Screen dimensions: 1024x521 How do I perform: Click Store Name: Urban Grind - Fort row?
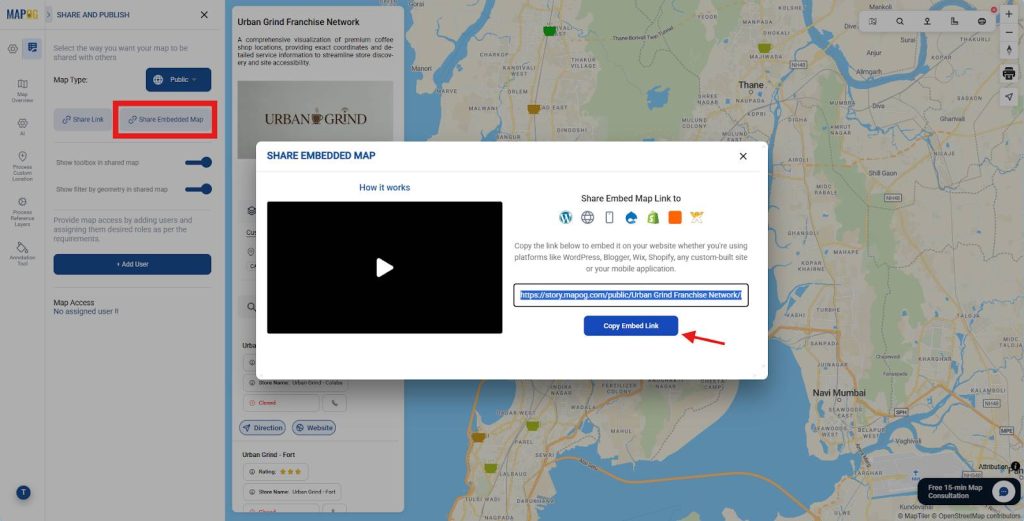292,492
